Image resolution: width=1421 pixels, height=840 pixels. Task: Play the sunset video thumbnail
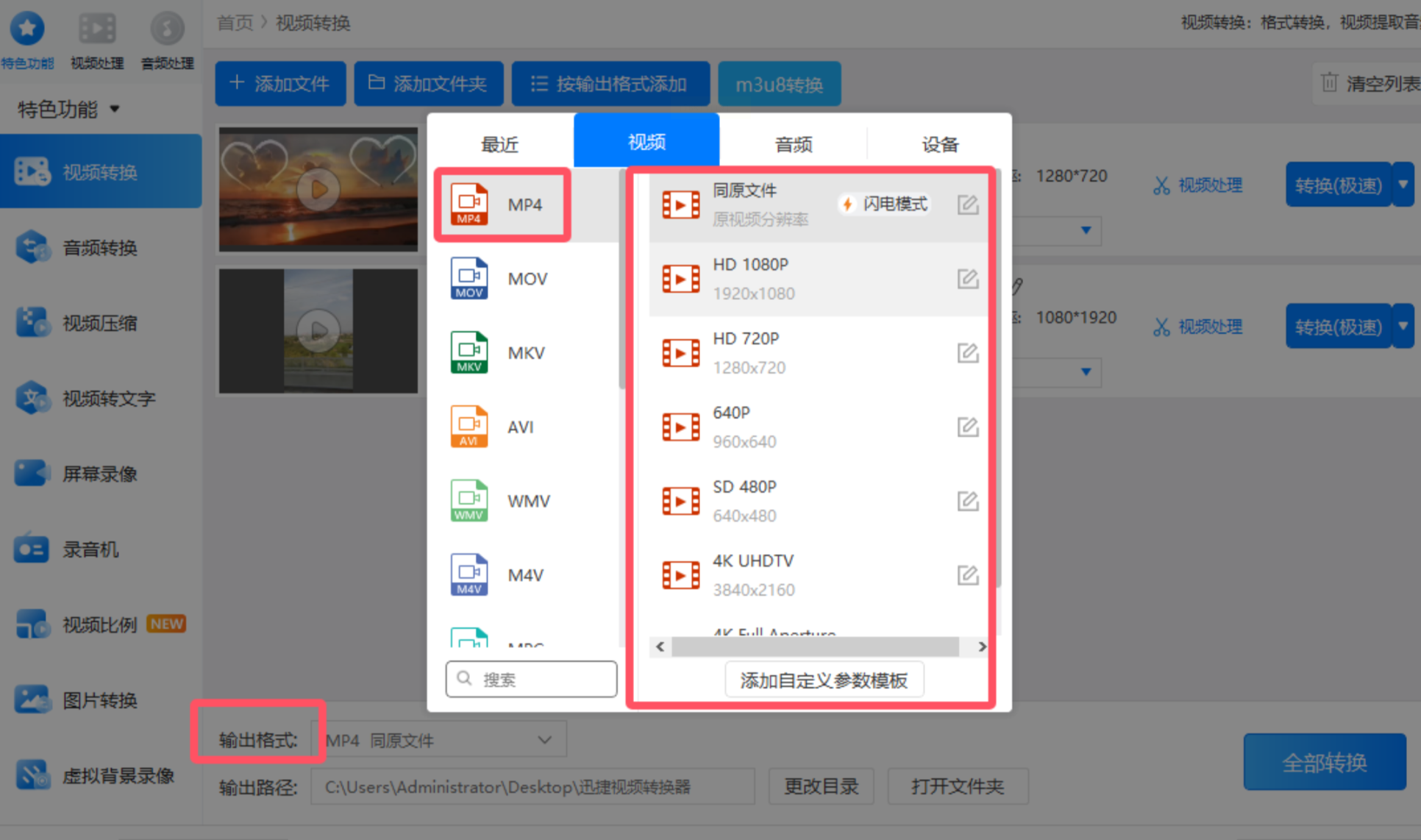(318, 190)
